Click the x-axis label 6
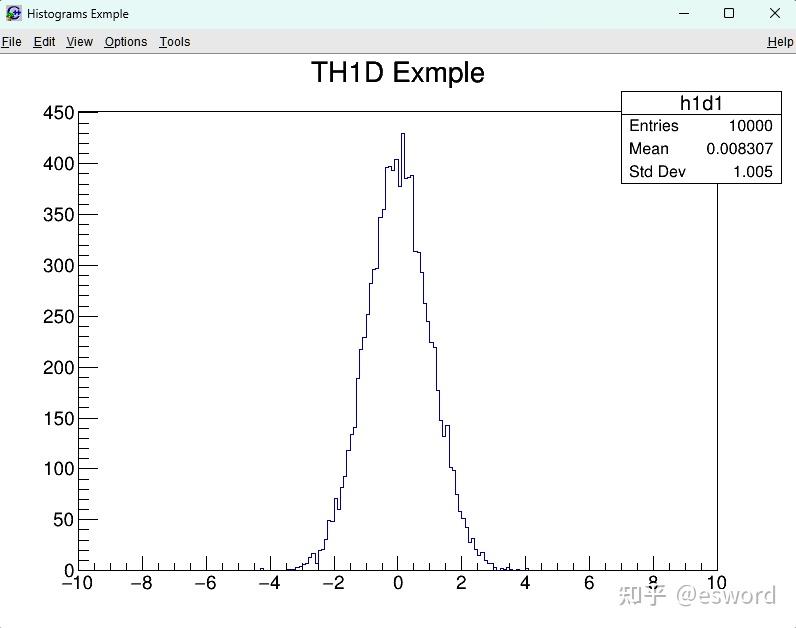Image resolution: width=796 pixels, height=628 pixels. (x=589, y=583)
